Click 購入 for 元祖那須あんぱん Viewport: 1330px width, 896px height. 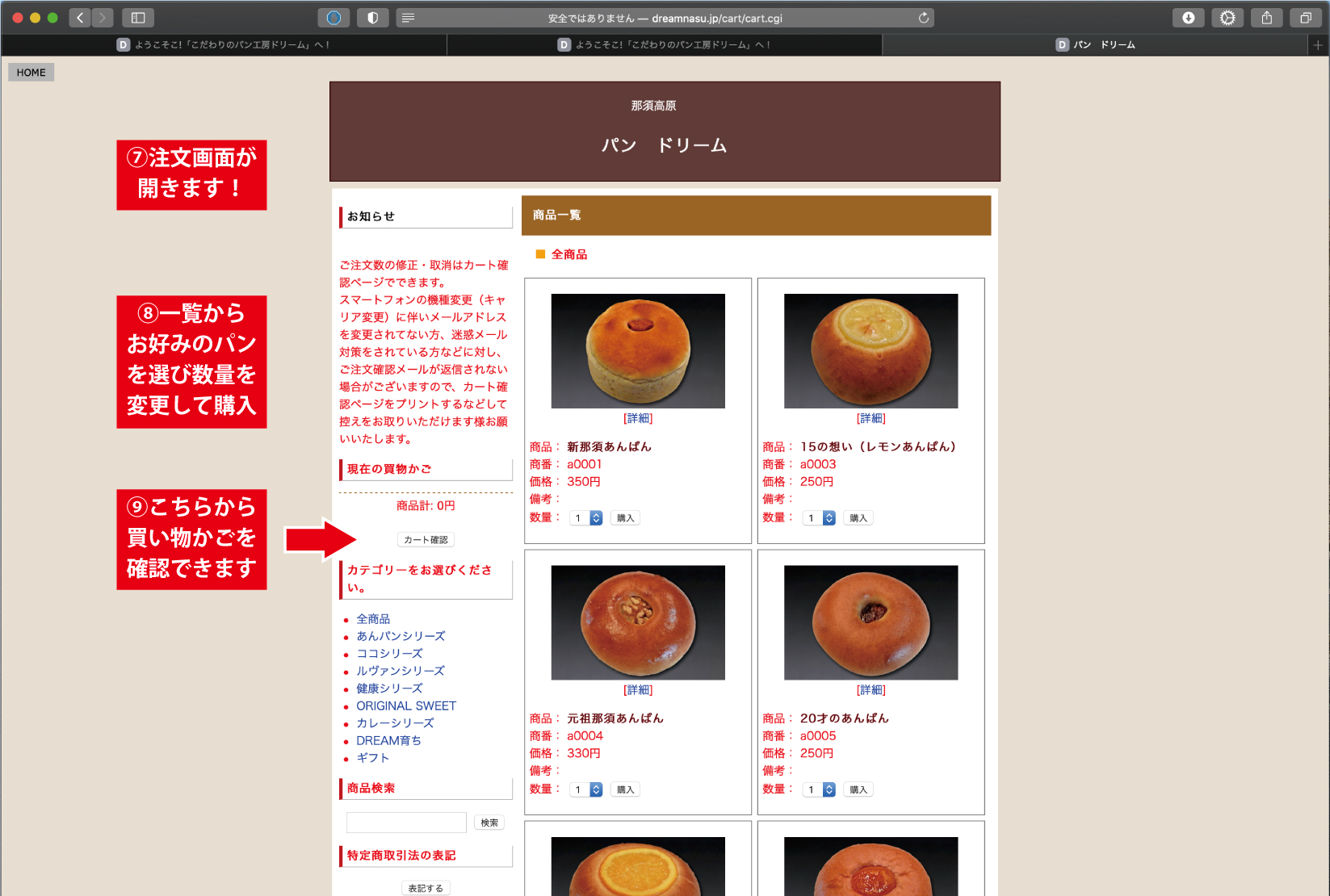[625, 789]
